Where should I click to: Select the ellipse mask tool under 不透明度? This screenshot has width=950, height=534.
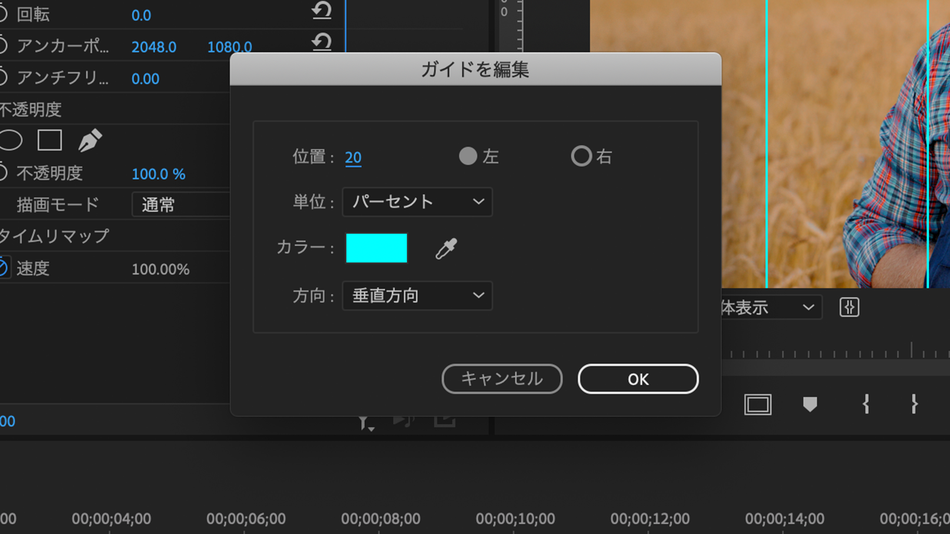pos(10,141)
